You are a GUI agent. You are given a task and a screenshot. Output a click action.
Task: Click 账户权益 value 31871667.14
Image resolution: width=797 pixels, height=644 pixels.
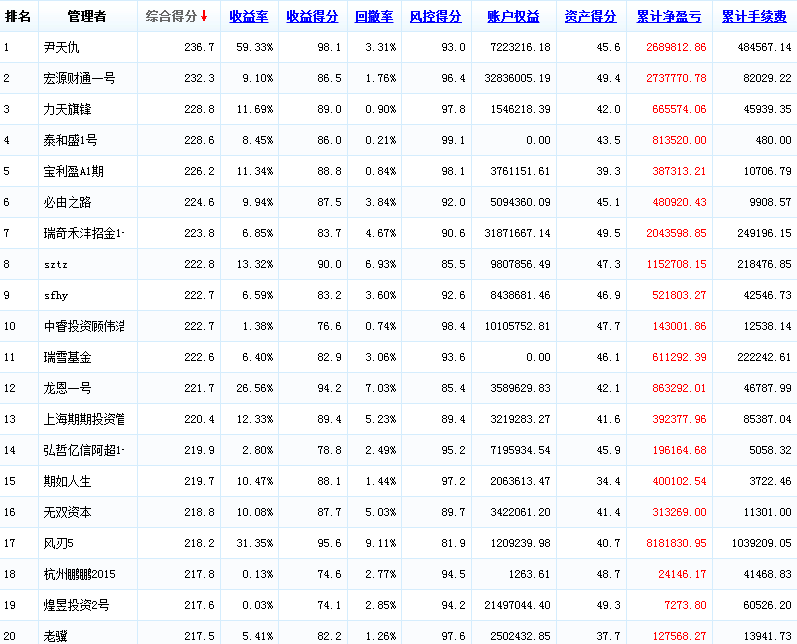click(517, 233)
